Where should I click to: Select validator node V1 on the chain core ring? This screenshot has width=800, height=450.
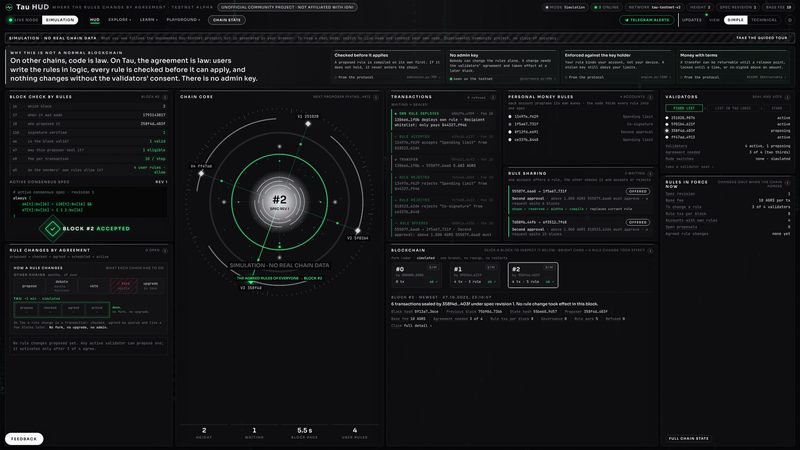click(x=308, y=124)
